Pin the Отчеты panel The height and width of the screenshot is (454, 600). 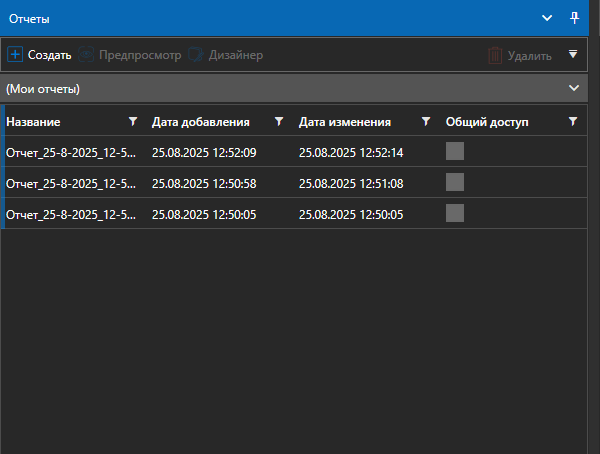tap(574, 18)
